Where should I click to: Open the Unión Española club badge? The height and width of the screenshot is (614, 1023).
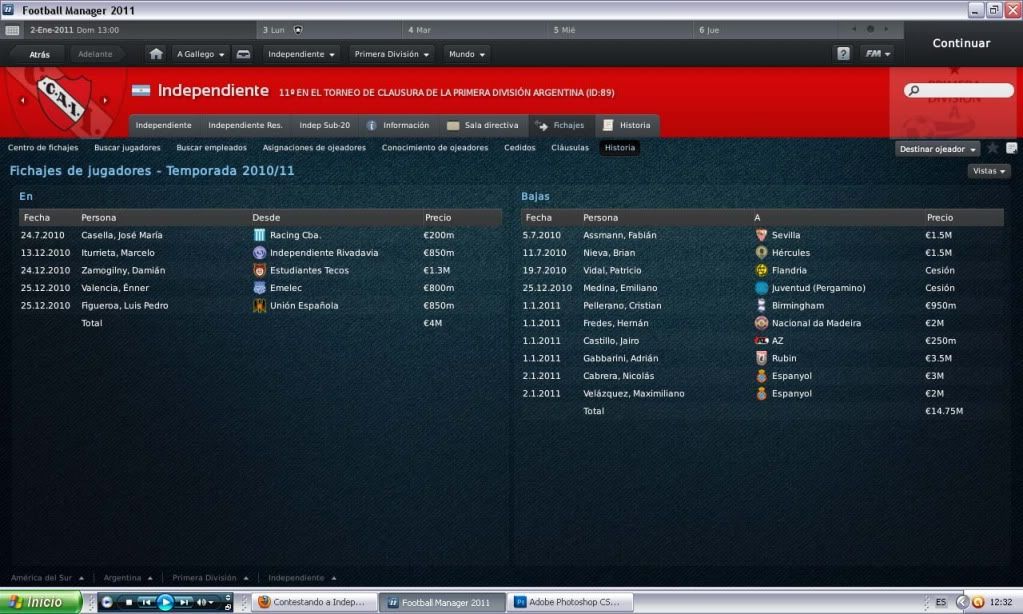pyautogui.click(x=259, y=305)
